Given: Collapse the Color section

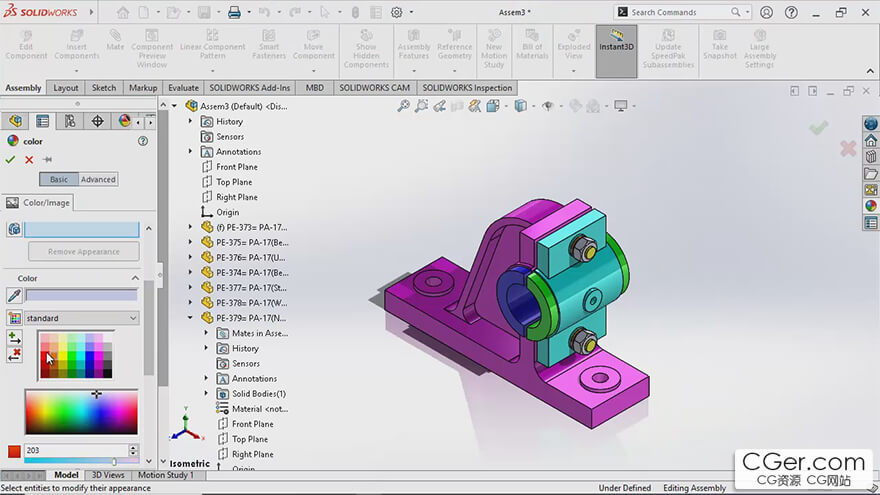Looking at the screenshot, I should pos(135,278).
